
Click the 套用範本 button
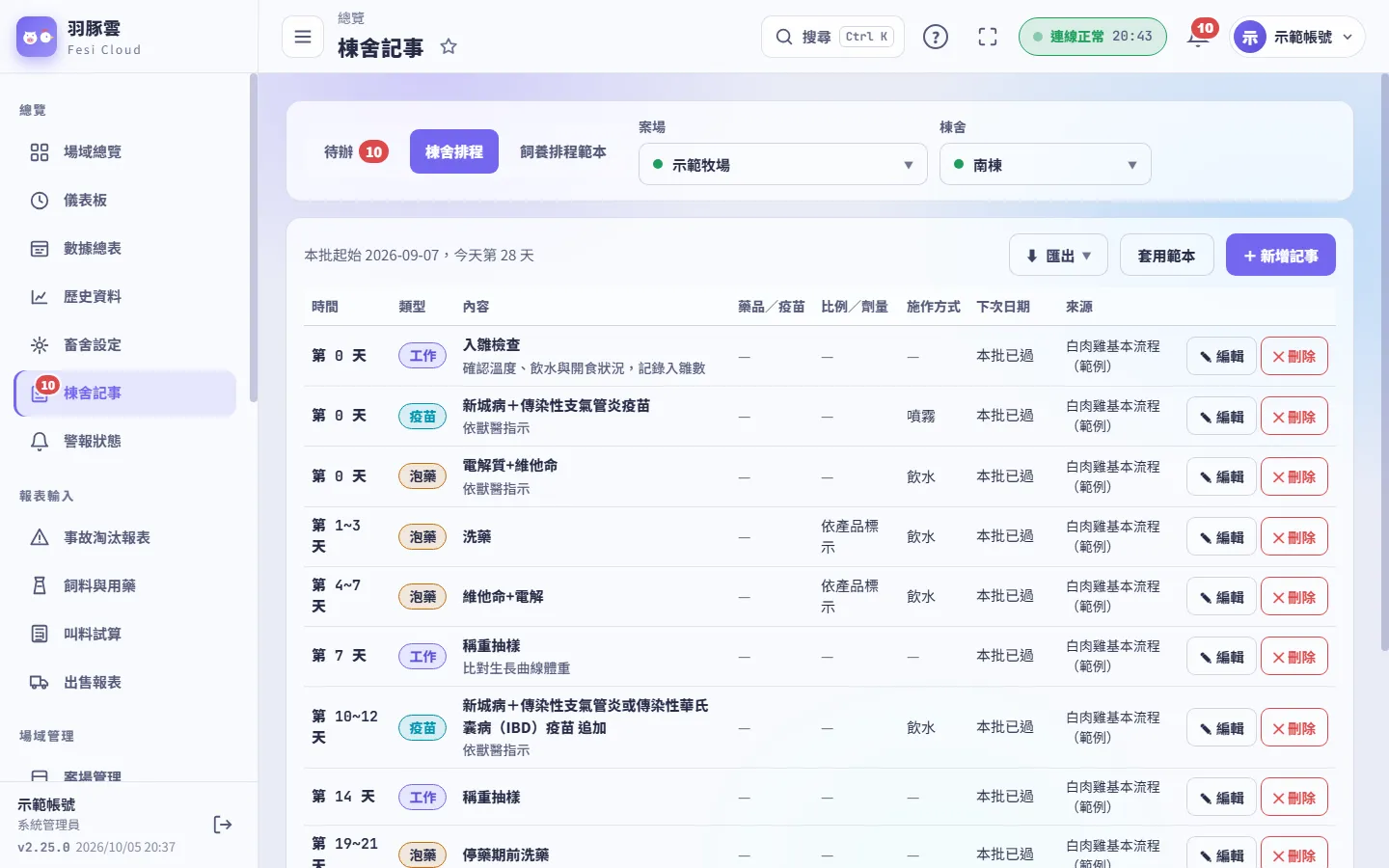tap(1166, 256)
